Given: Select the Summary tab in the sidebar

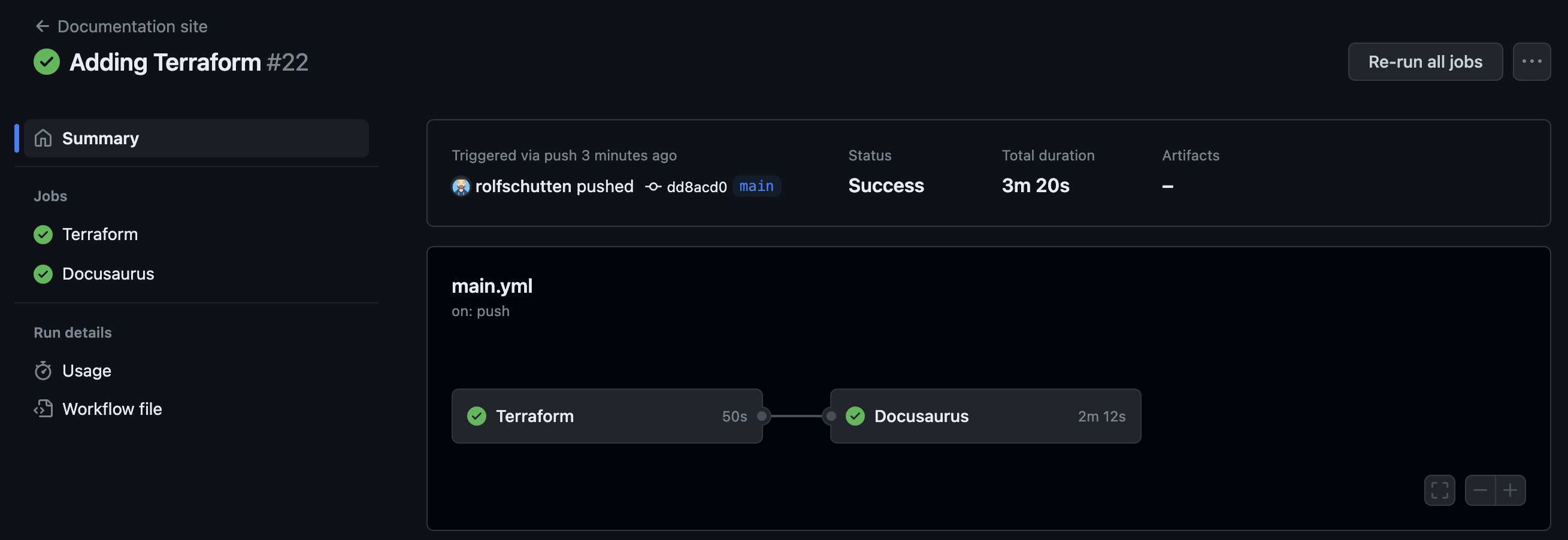Looking at the screenshot, I should [101, 139].
